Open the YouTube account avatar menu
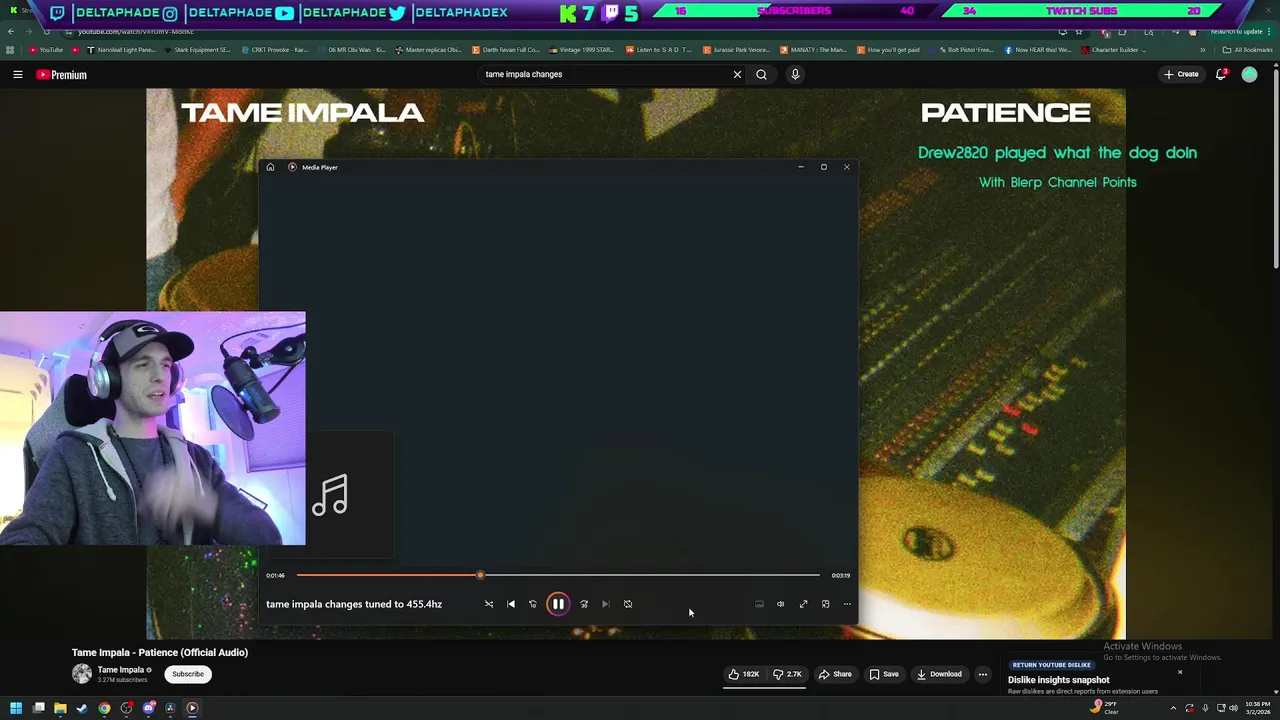This screenshot has height=720, width=1280. pos(1249,74)
